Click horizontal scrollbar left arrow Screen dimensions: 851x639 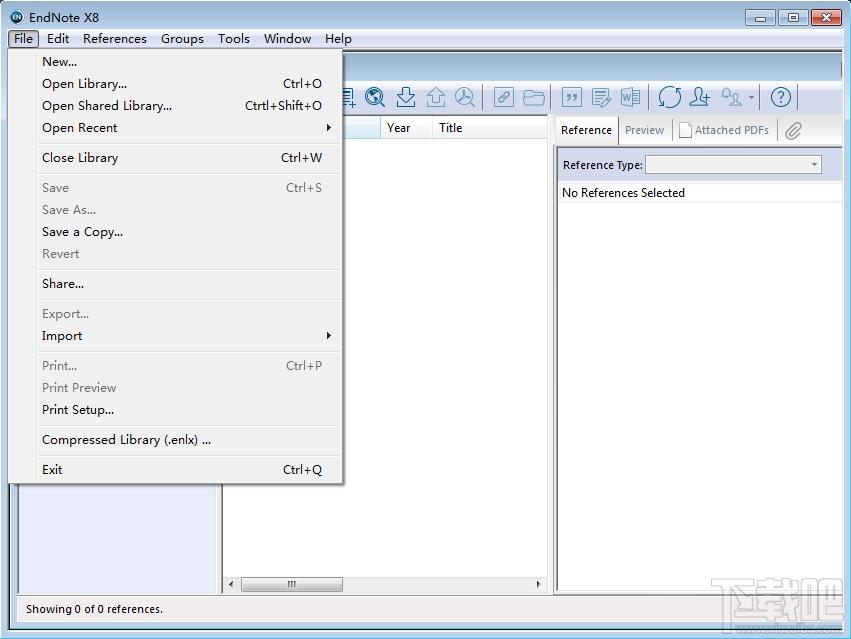point(231,584)
